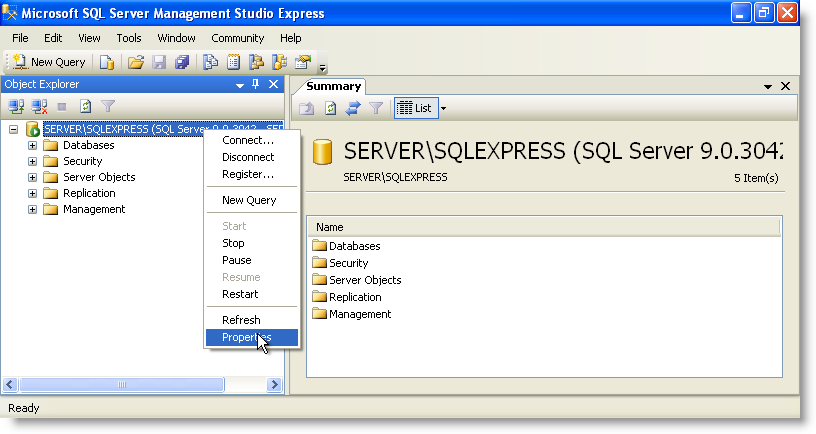Select Management in the Summary list
The height and width of the screenshot is (434, 816).
tap(360, 314)
